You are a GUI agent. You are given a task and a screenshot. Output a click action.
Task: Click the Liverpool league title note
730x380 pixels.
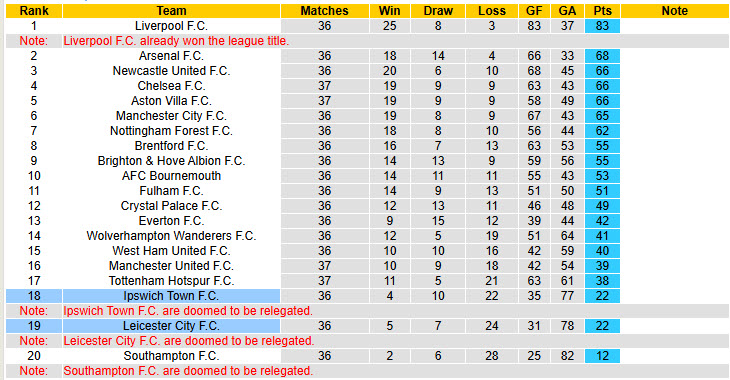pyautogui.click(x=176, y=41)
